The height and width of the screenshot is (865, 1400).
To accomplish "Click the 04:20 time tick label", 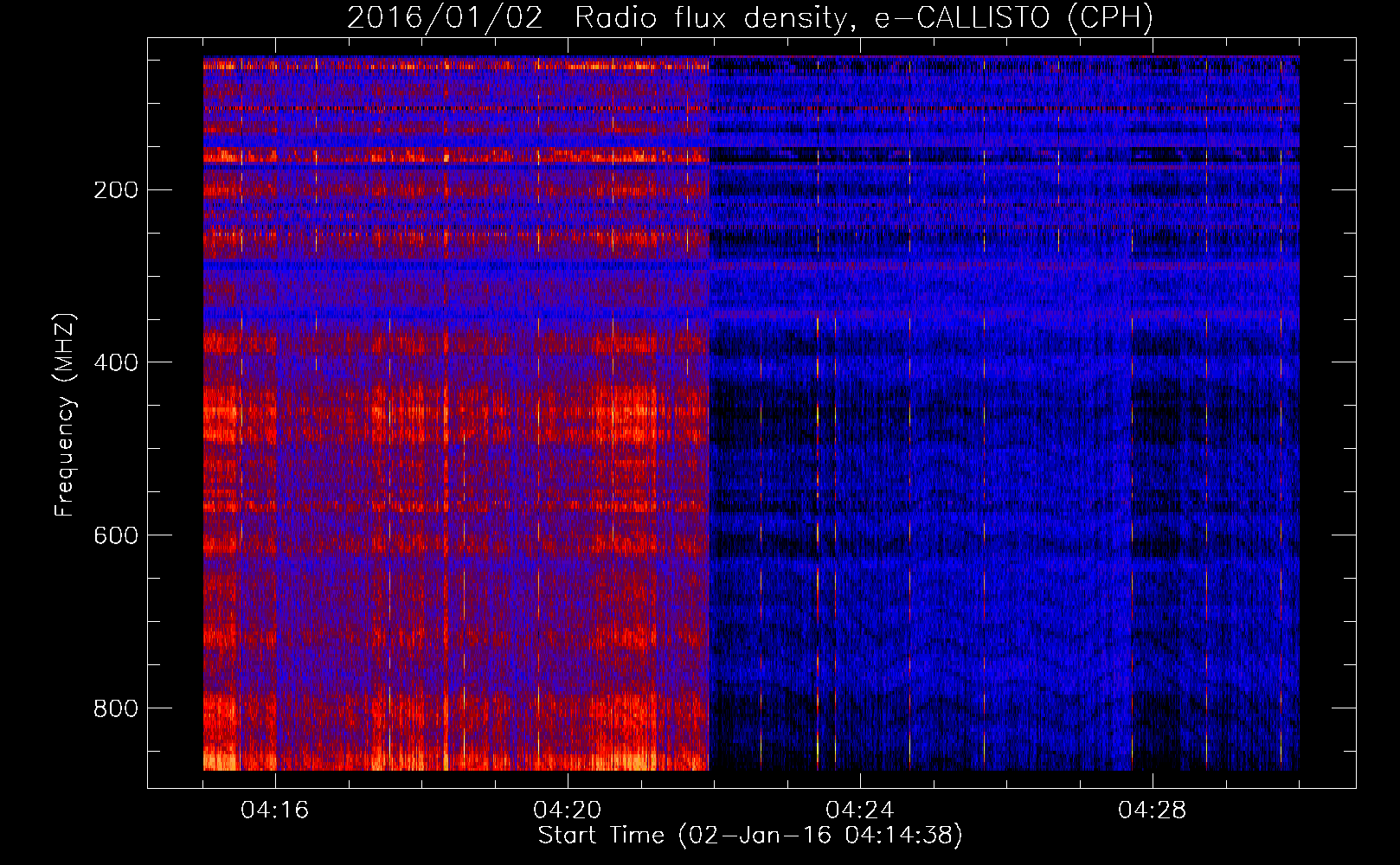I will coord(568,811).
